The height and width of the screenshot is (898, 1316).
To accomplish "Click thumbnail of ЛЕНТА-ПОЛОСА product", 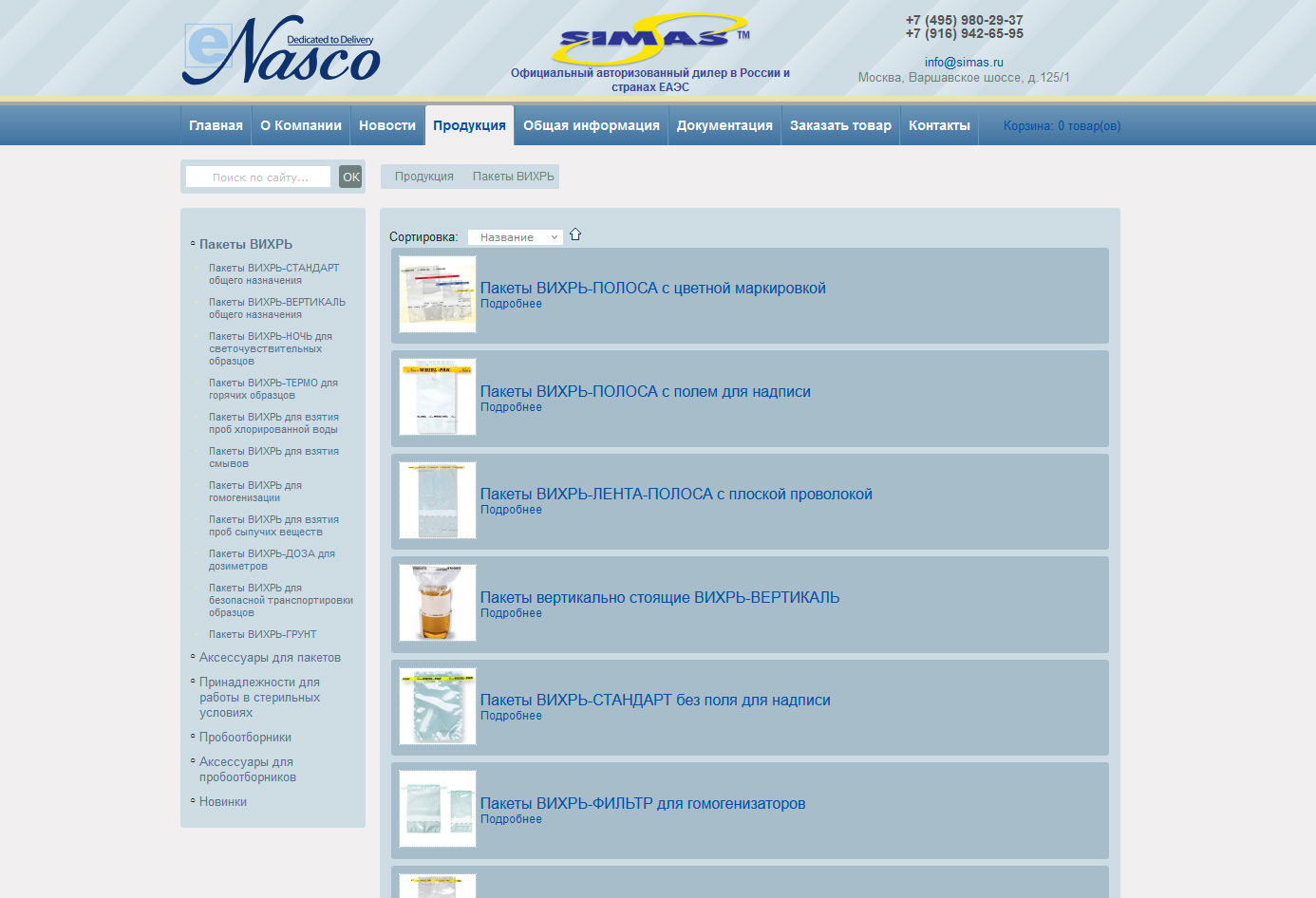I will (x=438, y=500).
